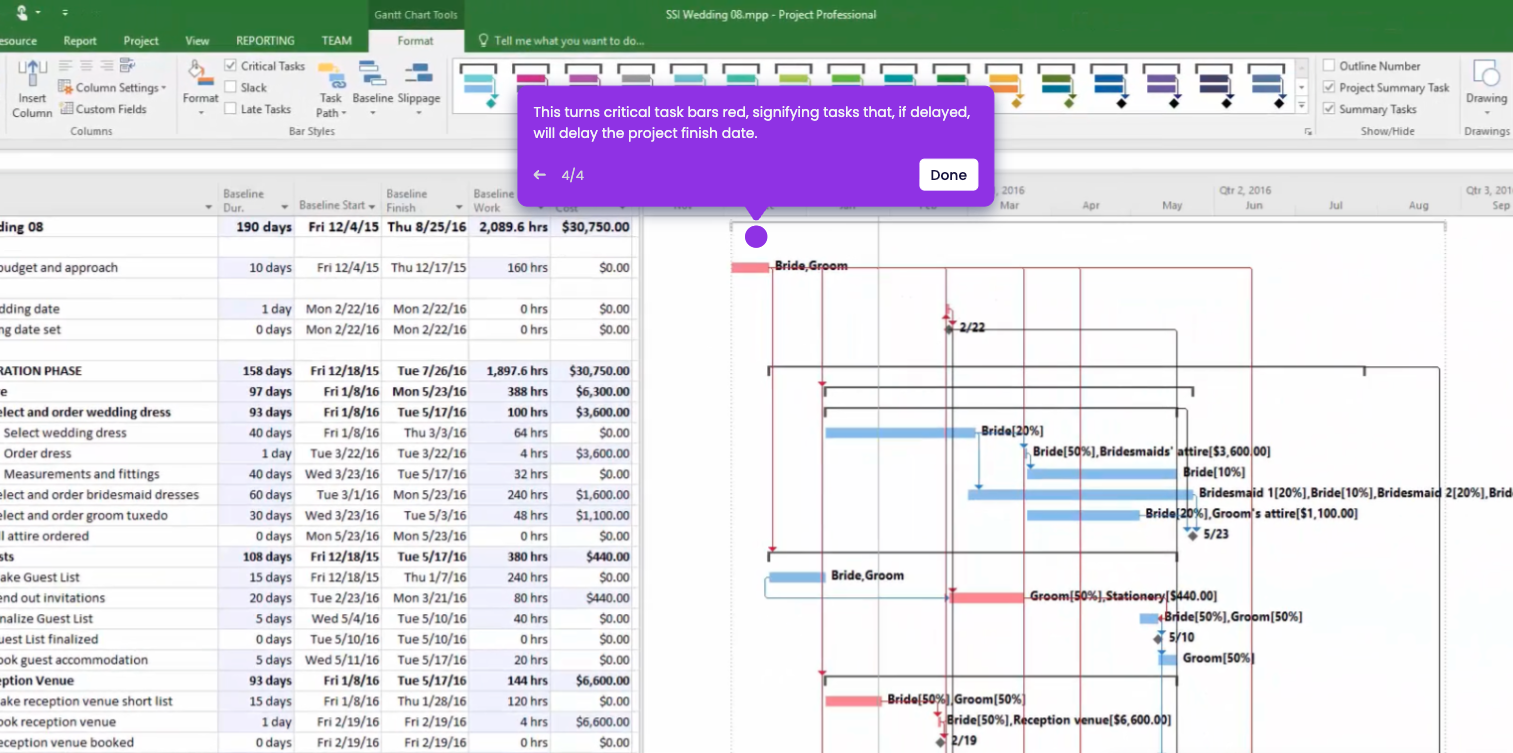Click the red Bride,Groom critical task bar
The width and height of the screenshot is (1513, 753).
[x=750, y=267]
